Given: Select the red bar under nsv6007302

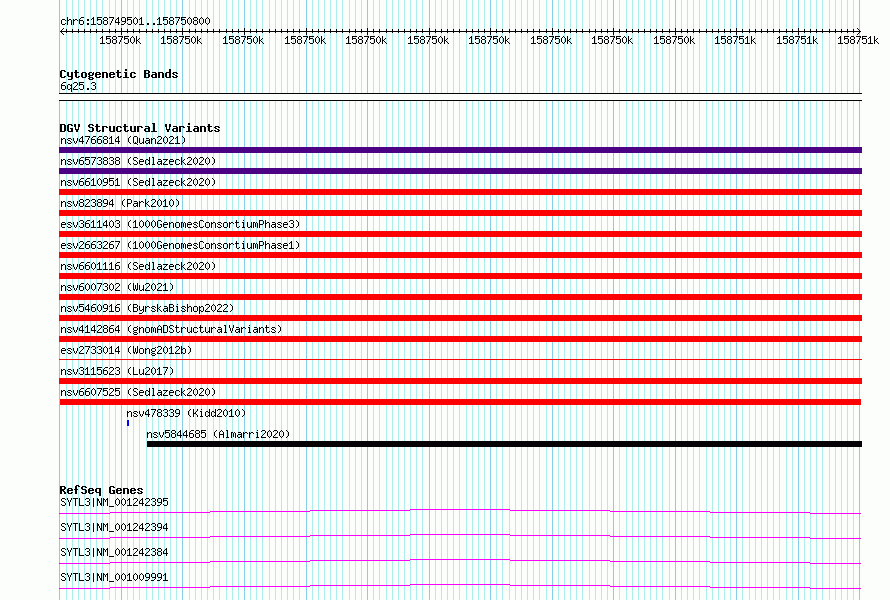Looking at the screenshot, I should 460,297.
